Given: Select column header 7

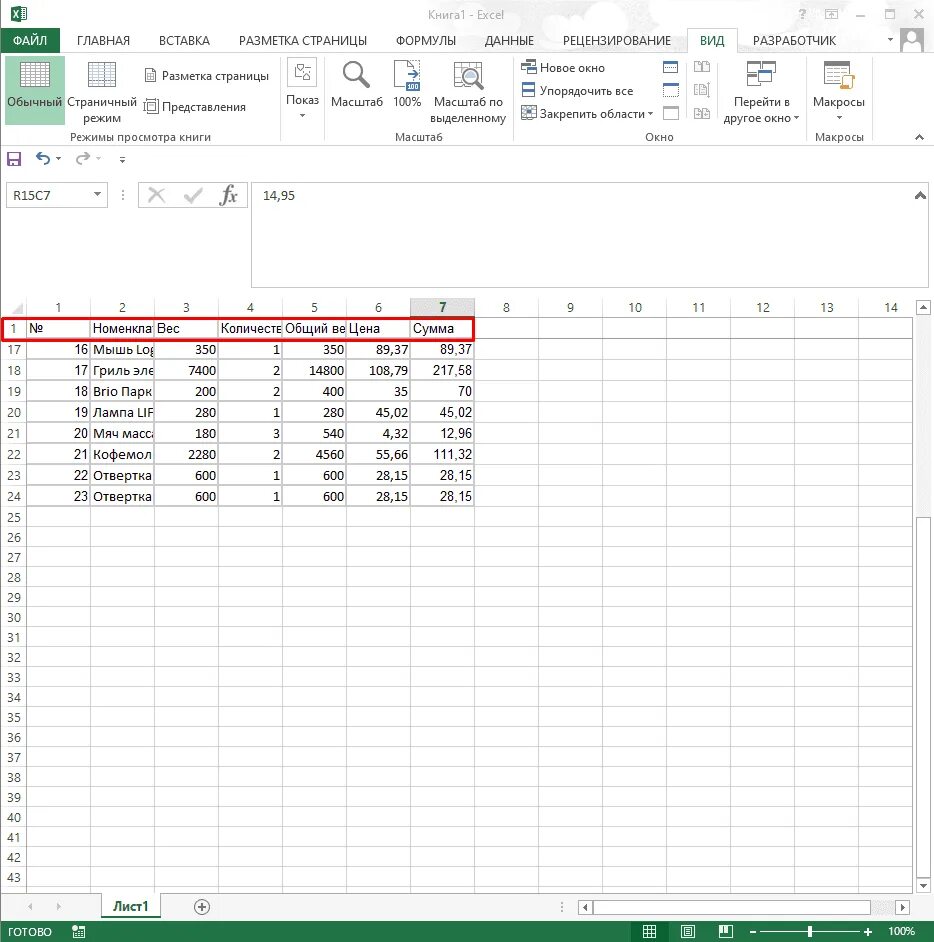Looking at the screenshot, I should pos(443,307).
